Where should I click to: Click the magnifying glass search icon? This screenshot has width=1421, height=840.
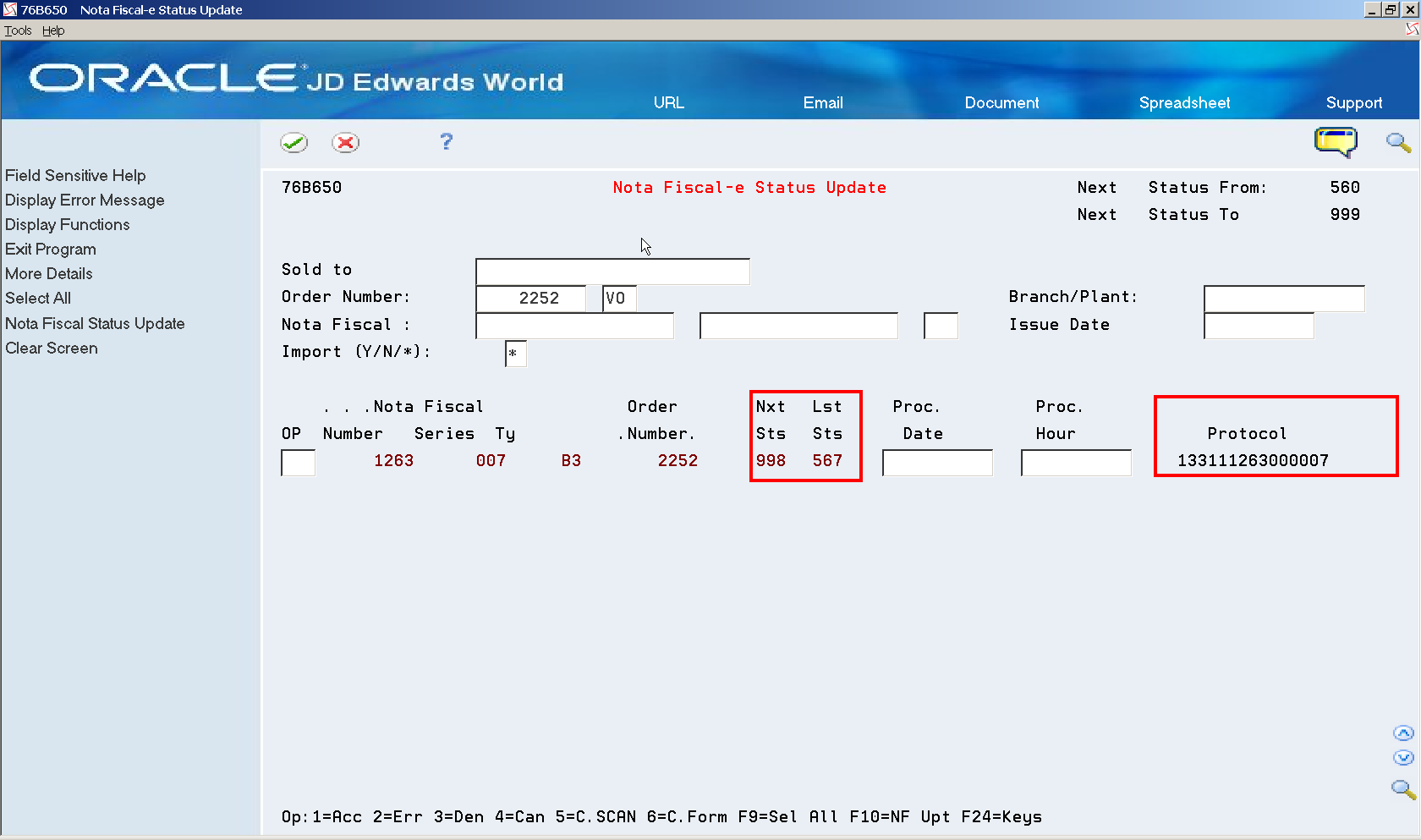pyautogui.click(x=1397, y=142)
